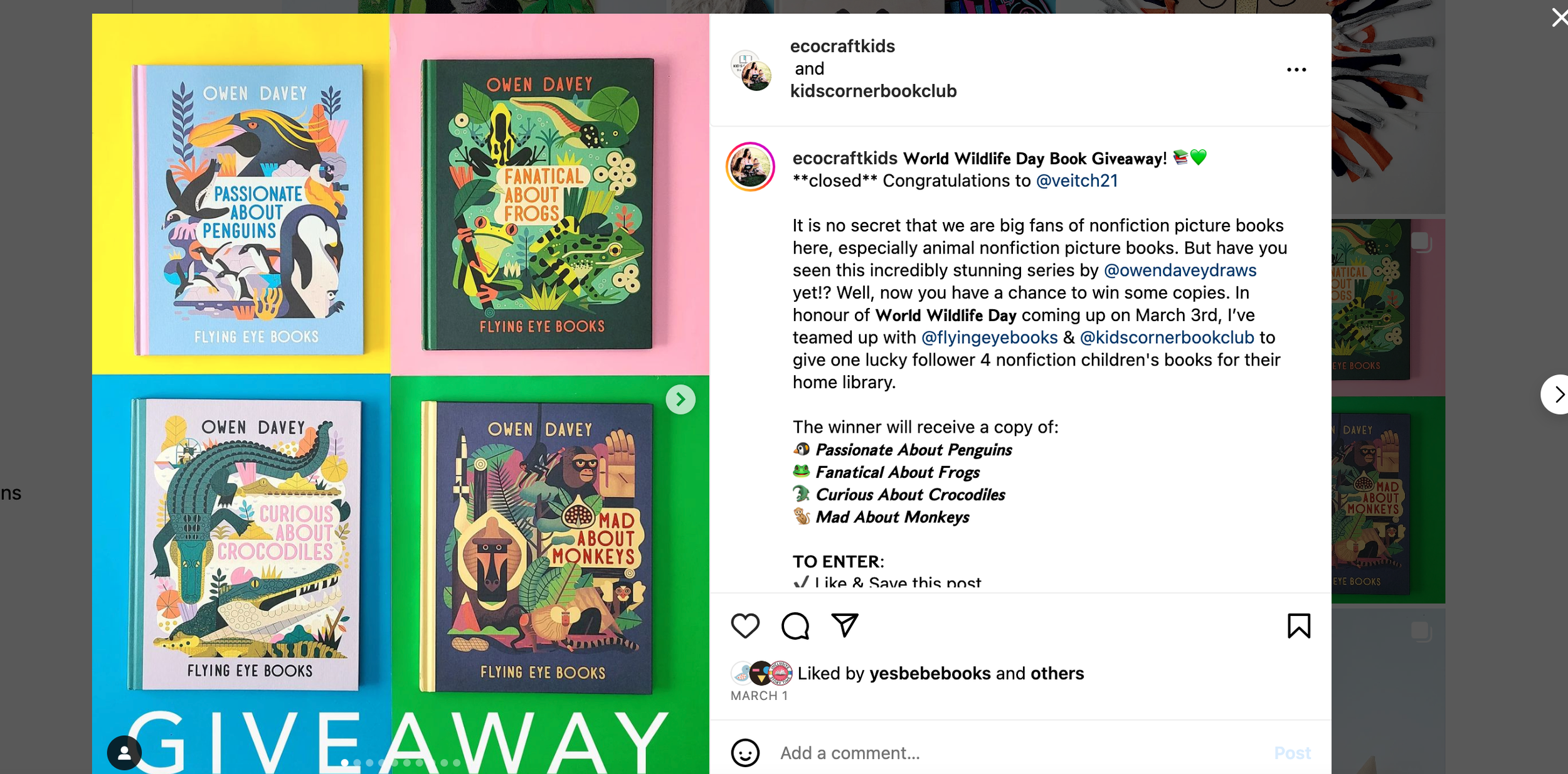The height and width of the screenshot is (774, 1568).
Task: Open ecocraftkids profile picture beside caption
Action: (x=750, y=167)
